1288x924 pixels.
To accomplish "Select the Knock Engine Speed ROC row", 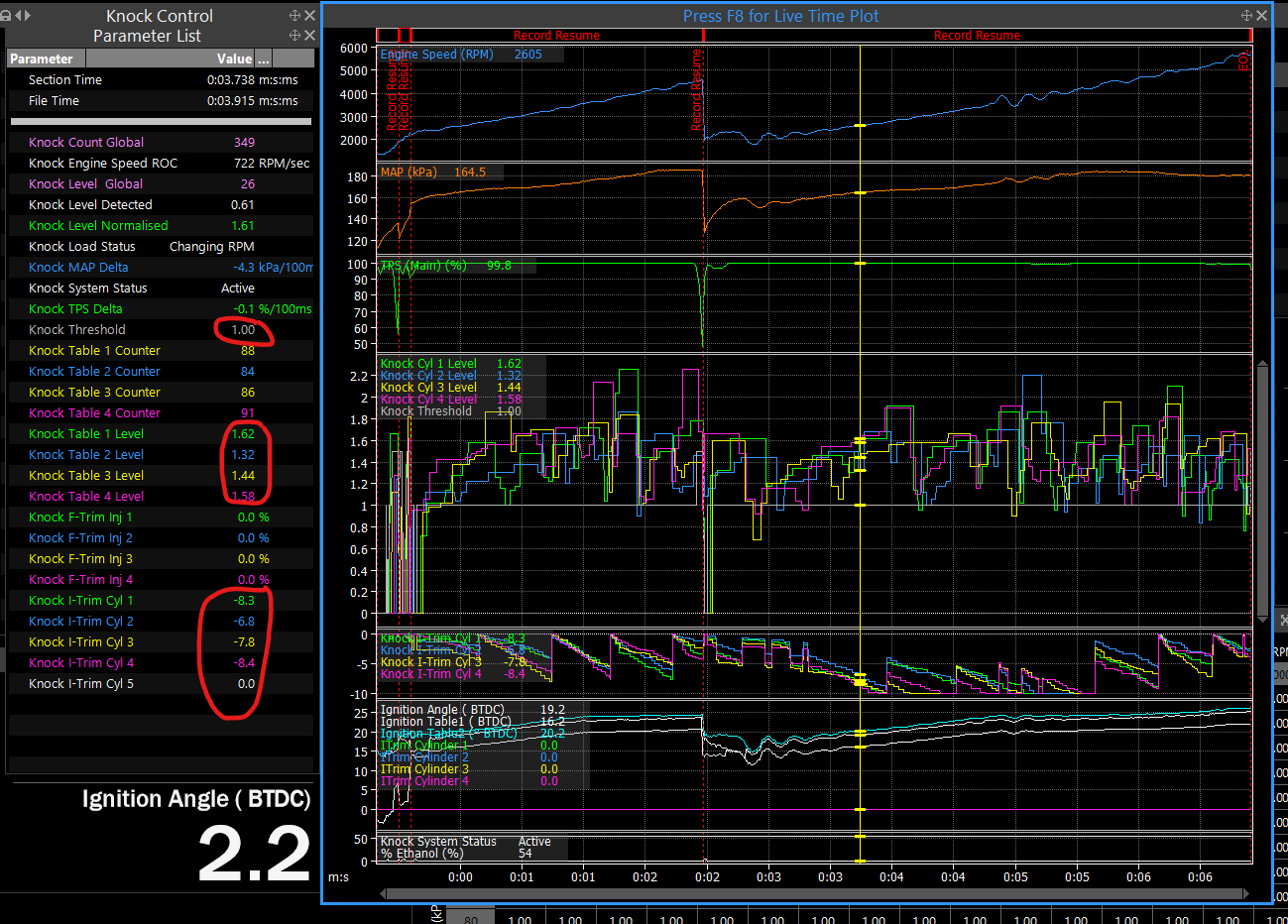I will pyautogui.click(x=161, y=163).
